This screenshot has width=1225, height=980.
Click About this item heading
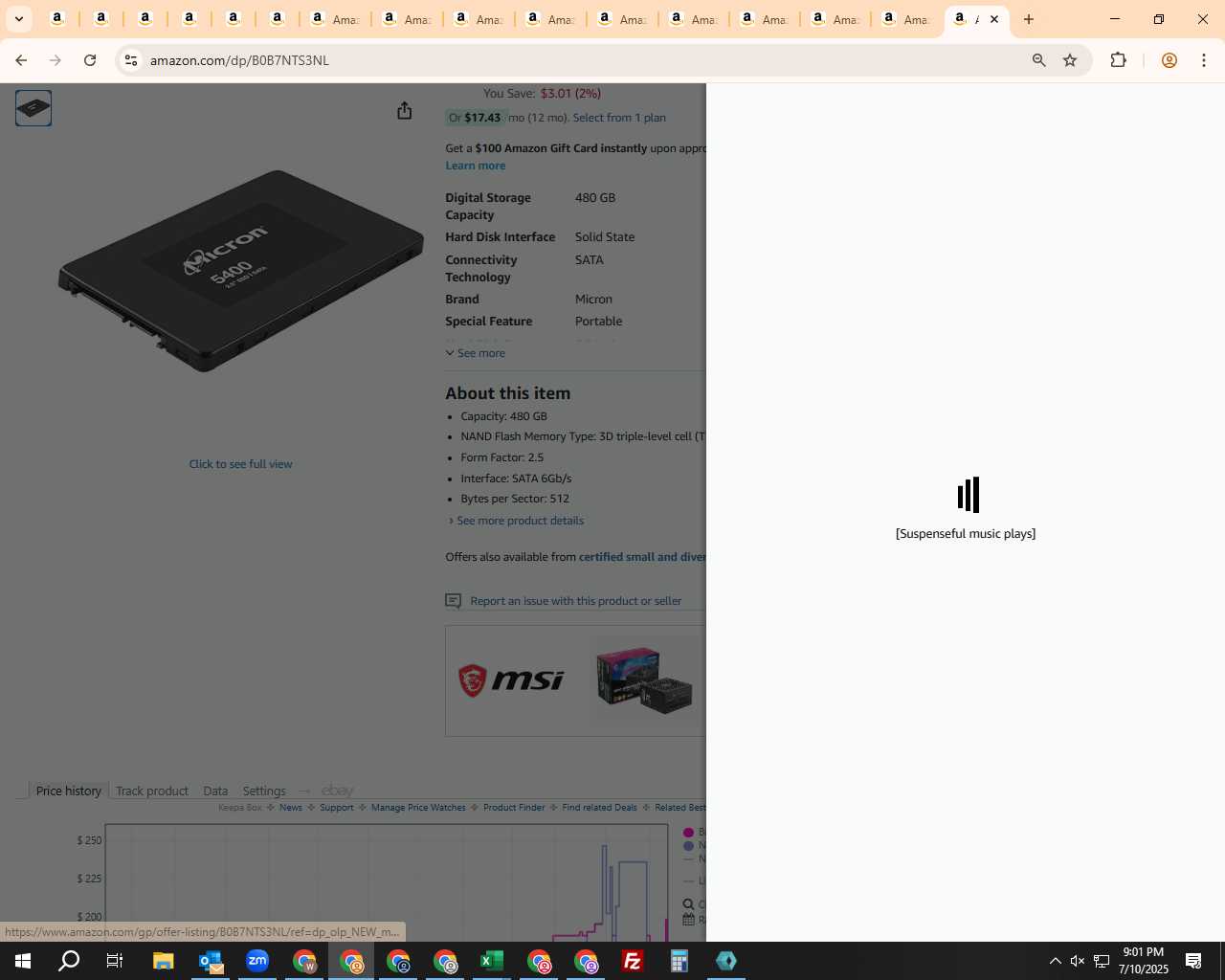click(x=507, y=393)
